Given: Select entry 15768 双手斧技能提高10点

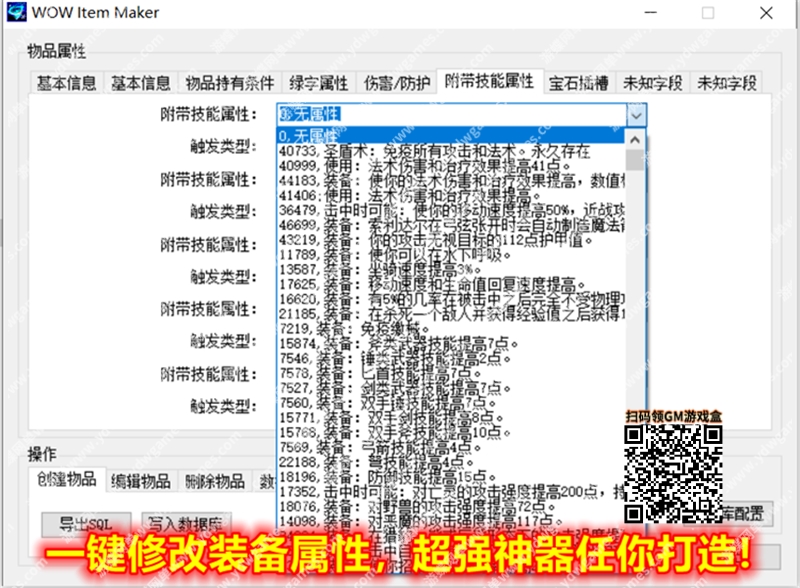Looking at the screenshot, I should tap(451, 432).
